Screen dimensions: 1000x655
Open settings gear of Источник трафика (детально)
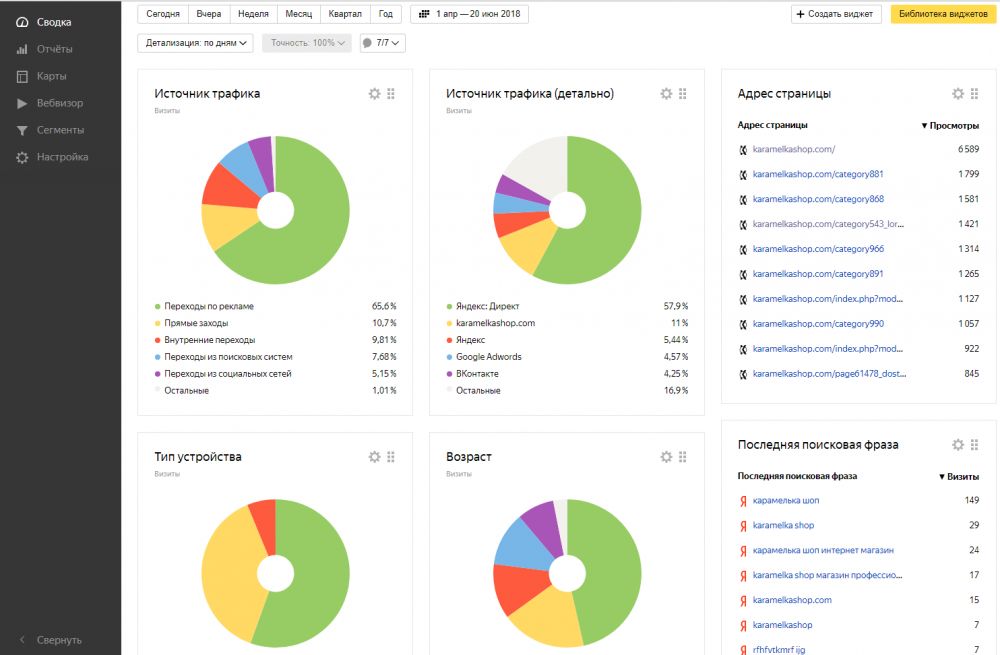(666, 94)
